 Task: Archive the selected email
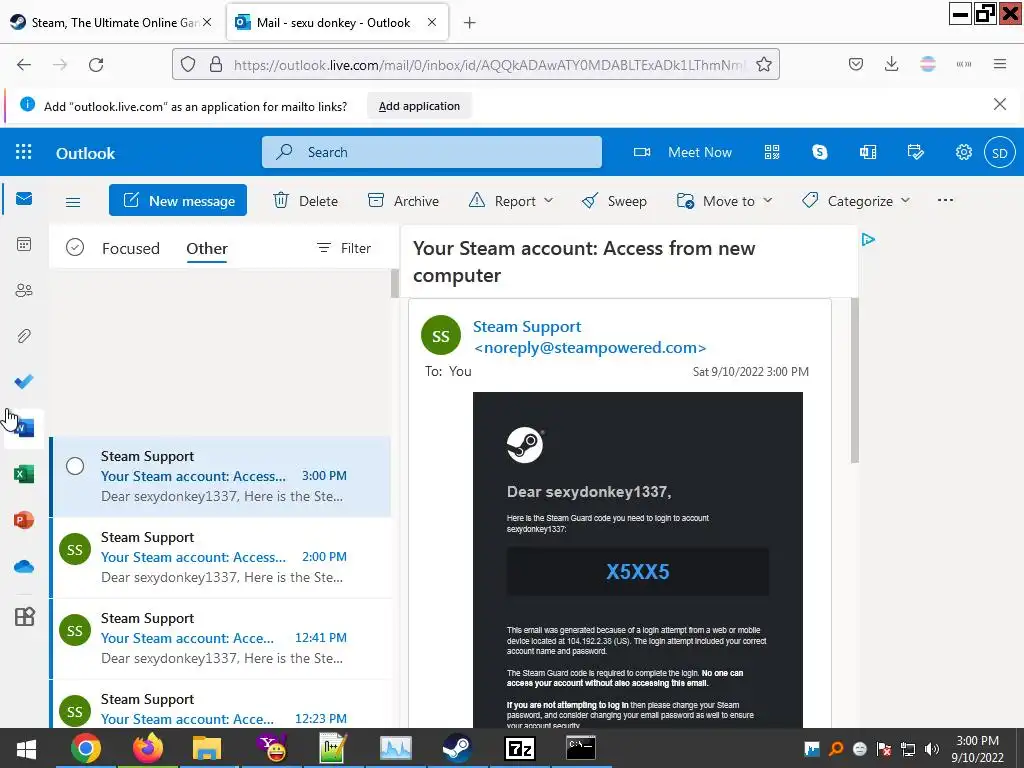tap(403, 200)
